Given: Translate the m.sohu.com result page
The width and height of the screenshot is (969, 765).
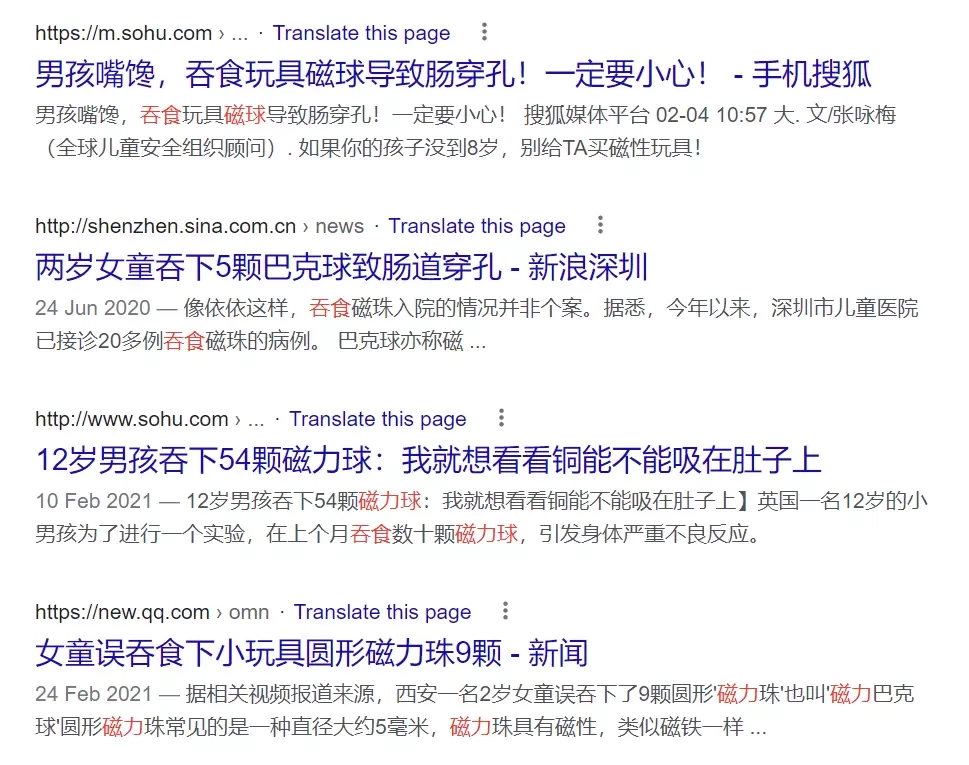Looking at the screenshot, I should 362,33.
